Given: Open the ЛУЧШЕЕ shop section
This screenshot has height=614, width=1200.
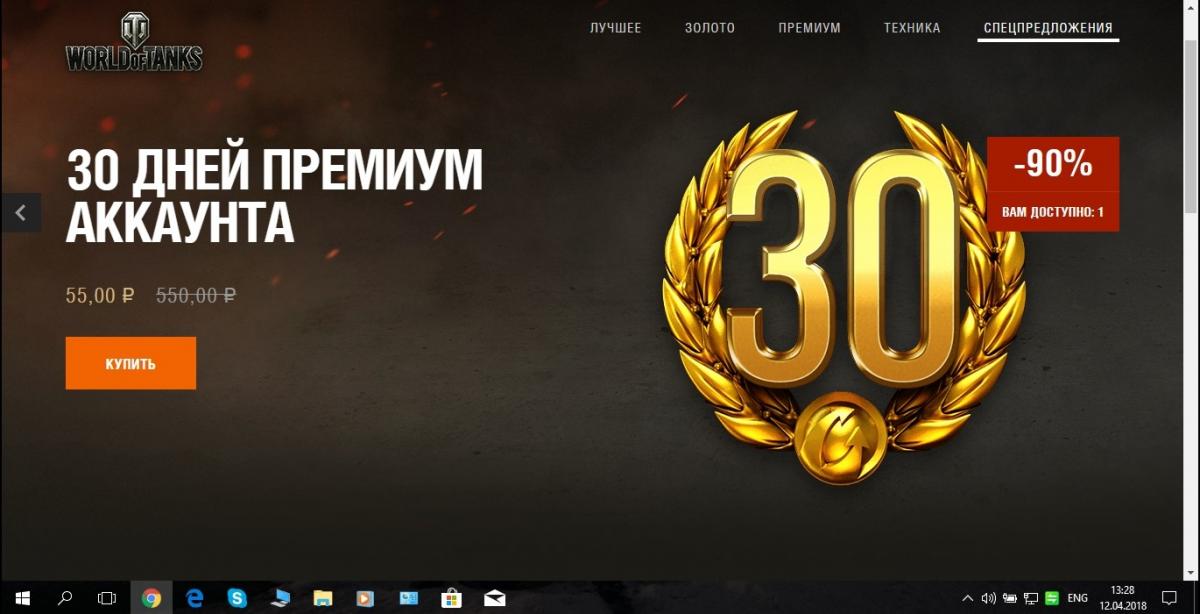Looking at the screenshot, I should pos(615,28).
